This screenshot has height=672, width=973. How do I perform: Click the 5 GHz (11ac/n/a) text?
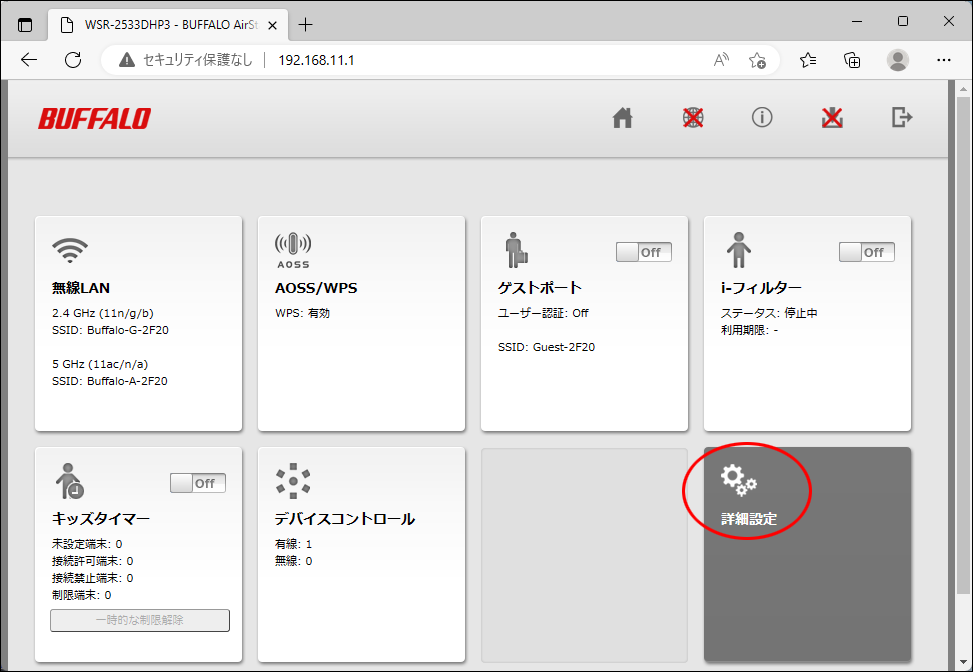(x=101, y=364)
